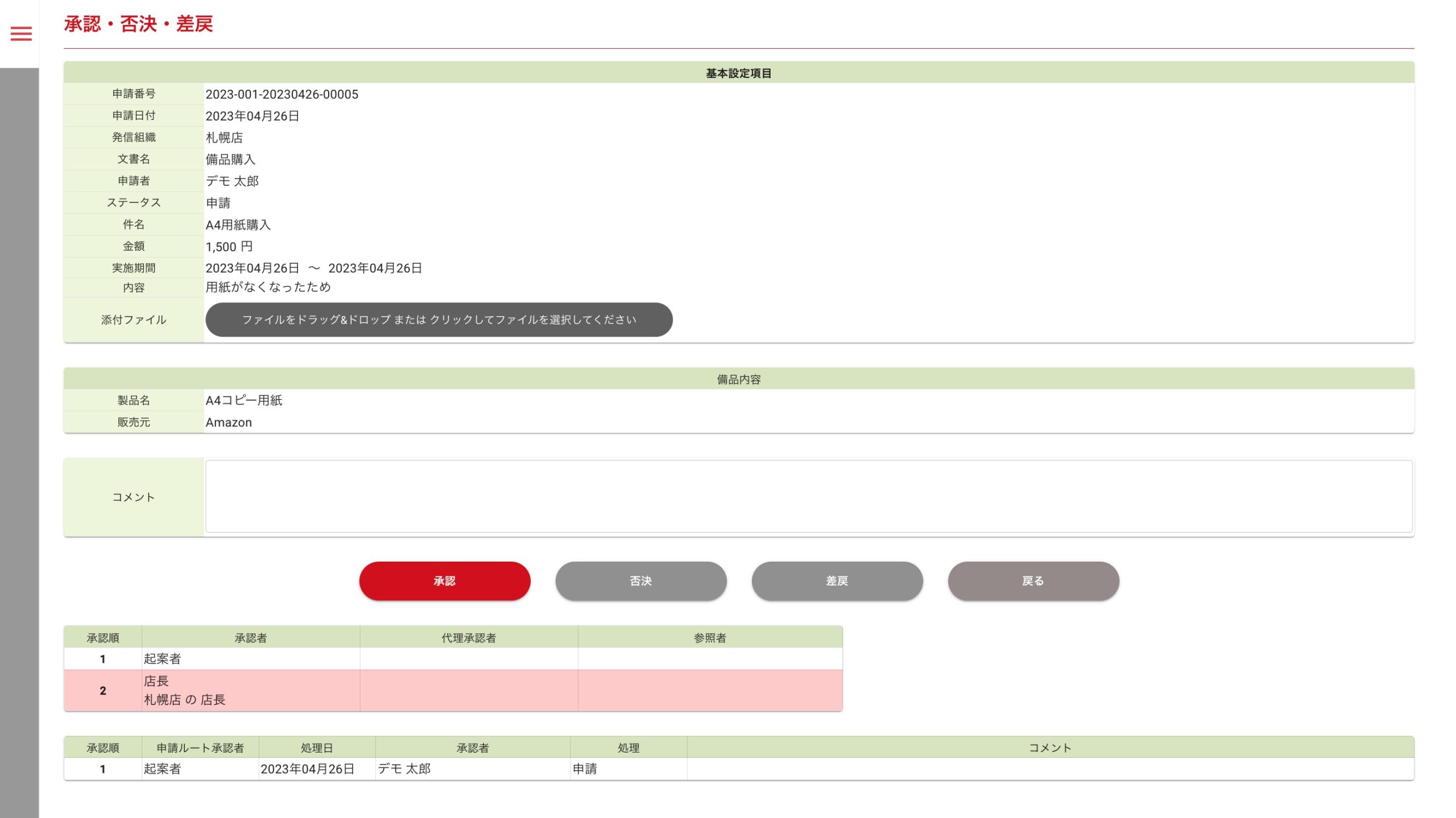Click the Amazon vendor value
This screenshot has height=818, width=1456.
[x=229, y=422]
